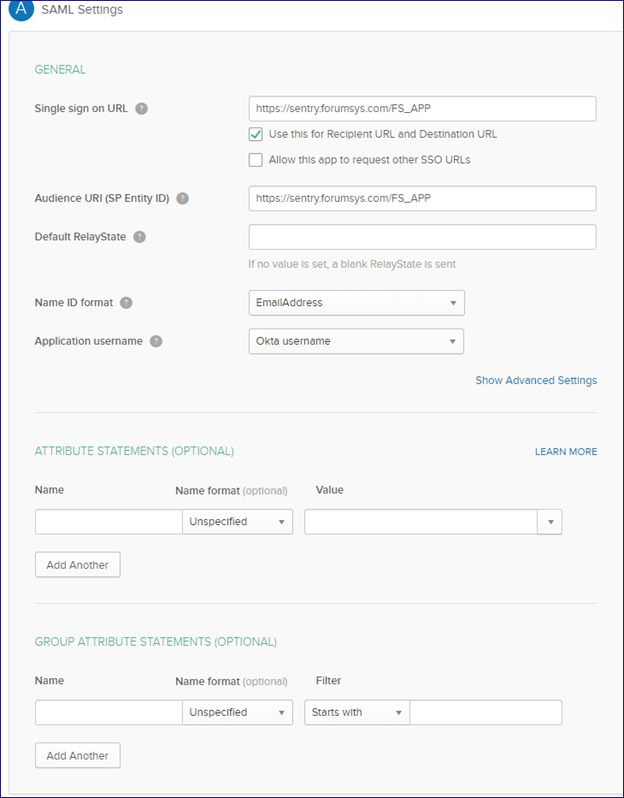Click the Show Advanced Settings link
624x798 pixels.
pos(536,381)
